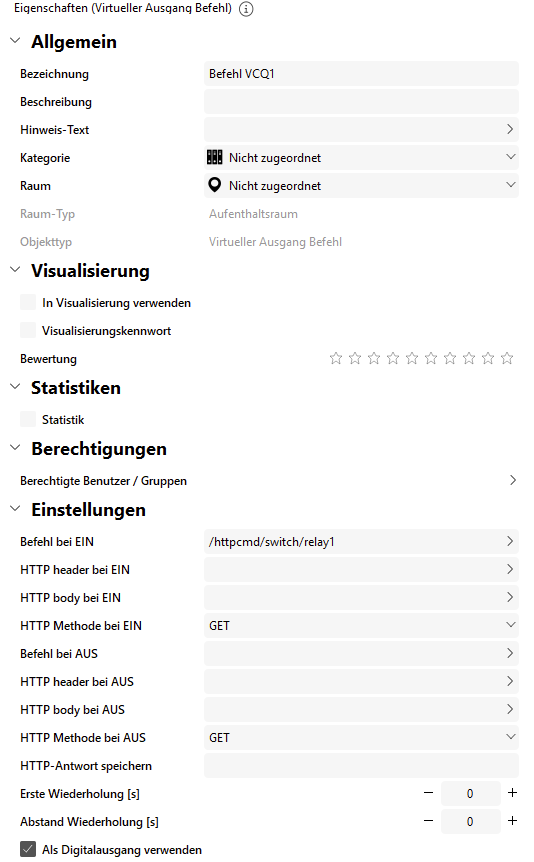Decrease Abstand Wiederholung with minus
This screenshot has width=534, height=862.
click(x=428, y=821)
